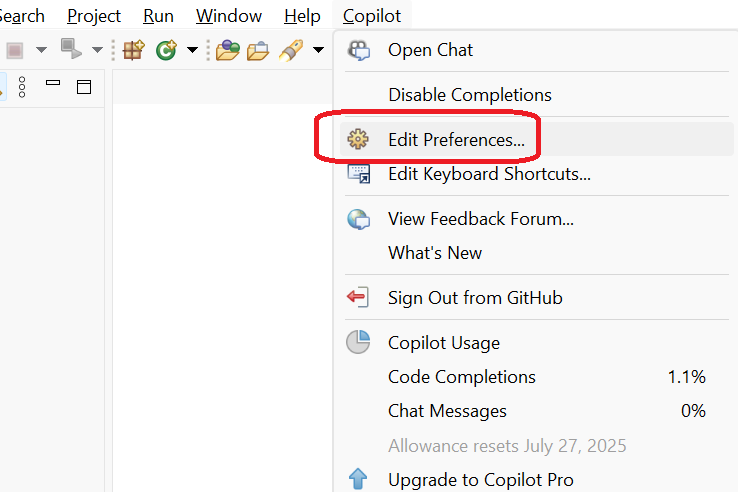Image resolution: width=738 pixels, height=492 pixels.
Task: Open View Feedback Forum... entry
Action: click(537, 219)
